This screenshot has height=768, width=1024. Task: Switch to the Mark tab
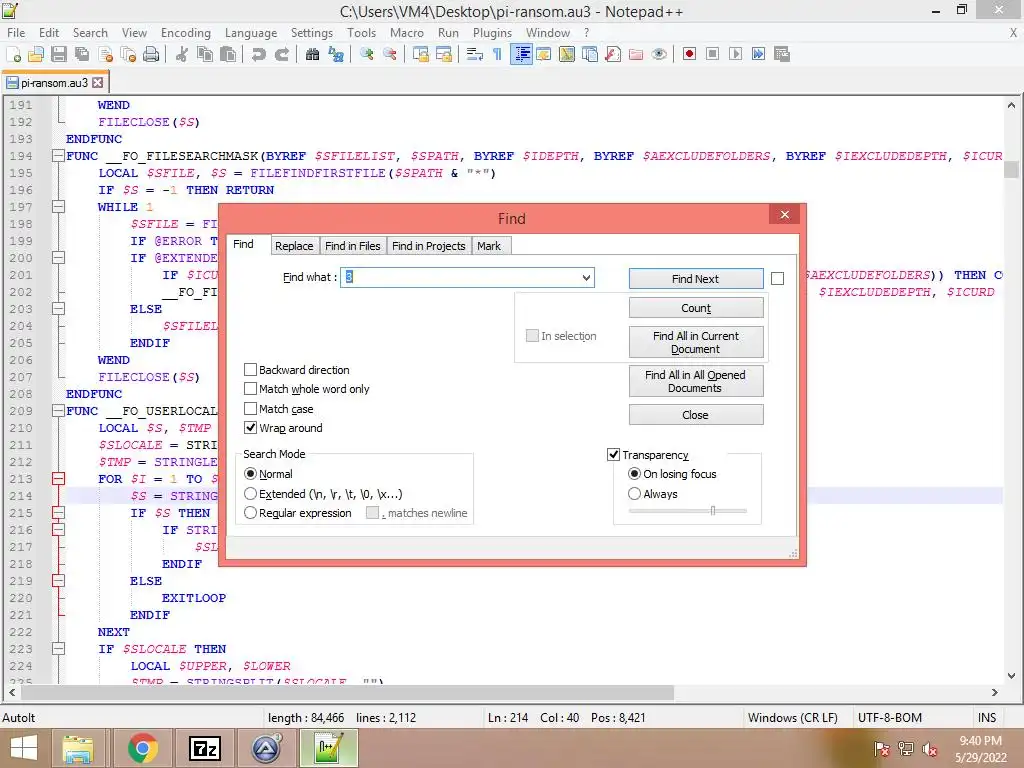(488, 246)
